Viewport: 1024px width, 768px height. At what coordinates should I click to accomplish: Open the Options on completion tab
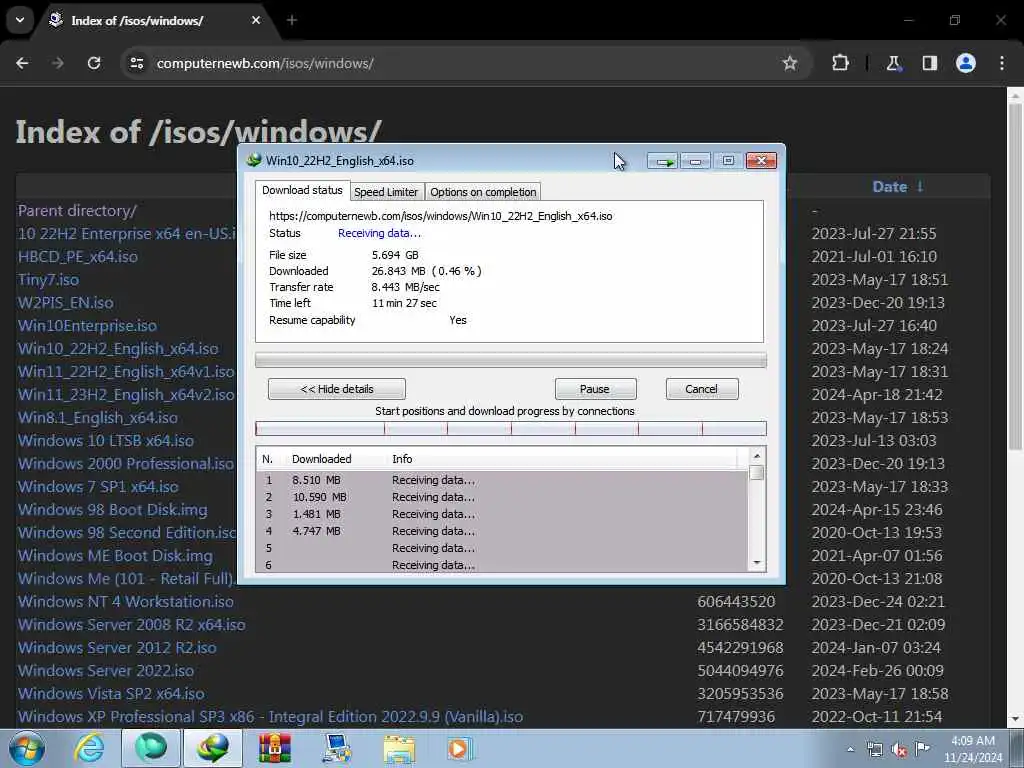coord(483,192)
